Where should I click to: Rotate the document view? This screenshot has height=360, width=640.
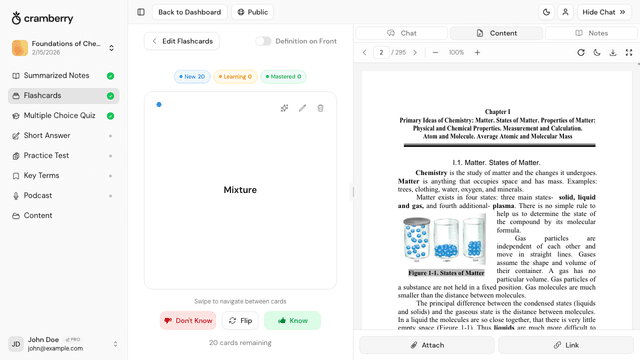tap(581, 52)
